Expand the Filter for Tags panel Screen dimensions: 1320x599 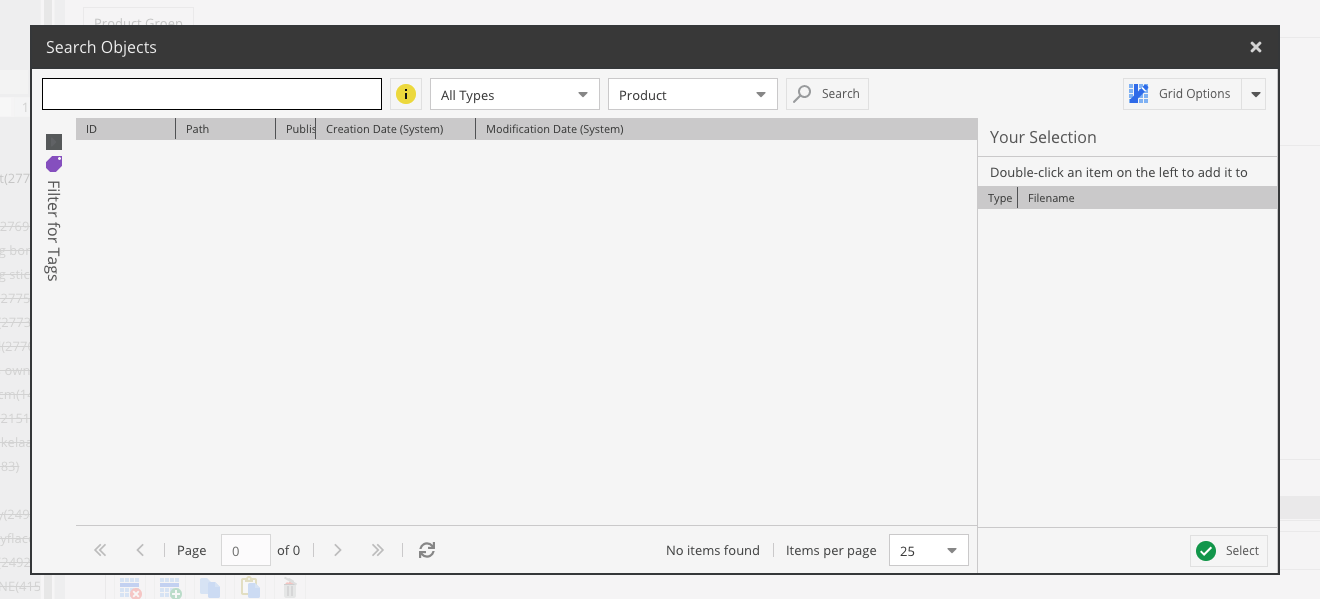click(54, 142)
